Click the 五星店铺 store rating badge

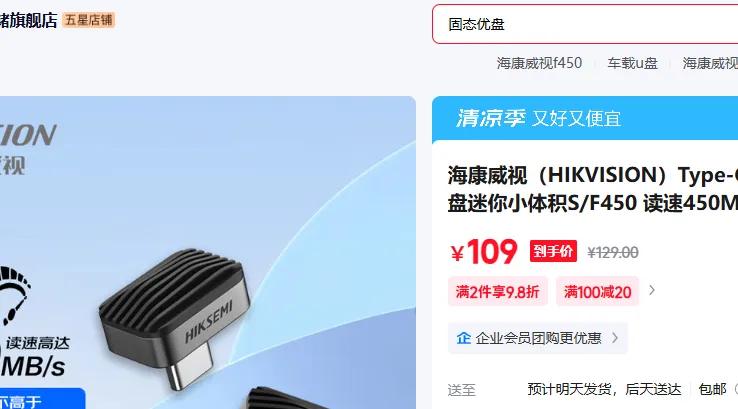pyautogui.click(x=88, y=20)
